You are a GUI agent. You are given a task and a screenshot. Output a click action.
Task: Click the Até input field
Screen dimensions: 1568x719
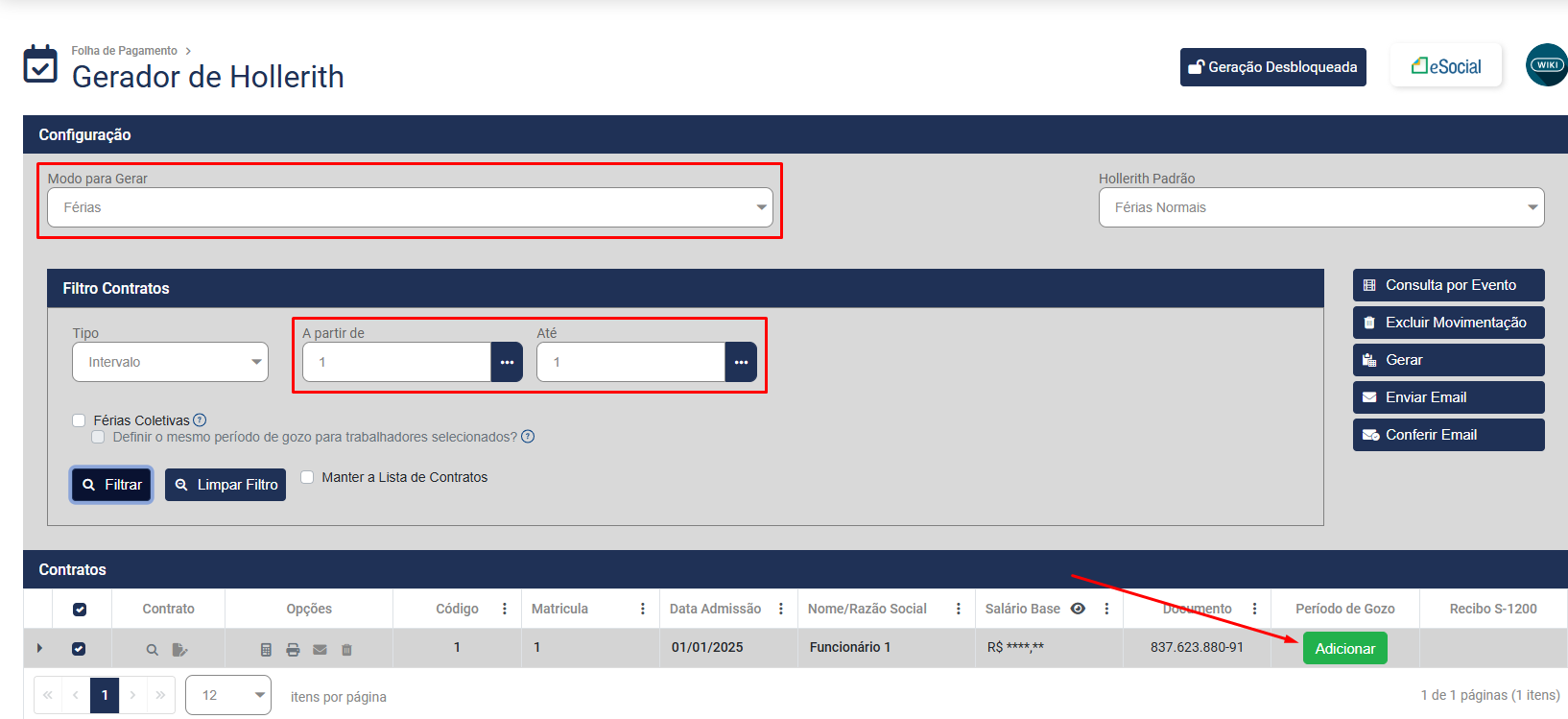click(x=631, y=362)
